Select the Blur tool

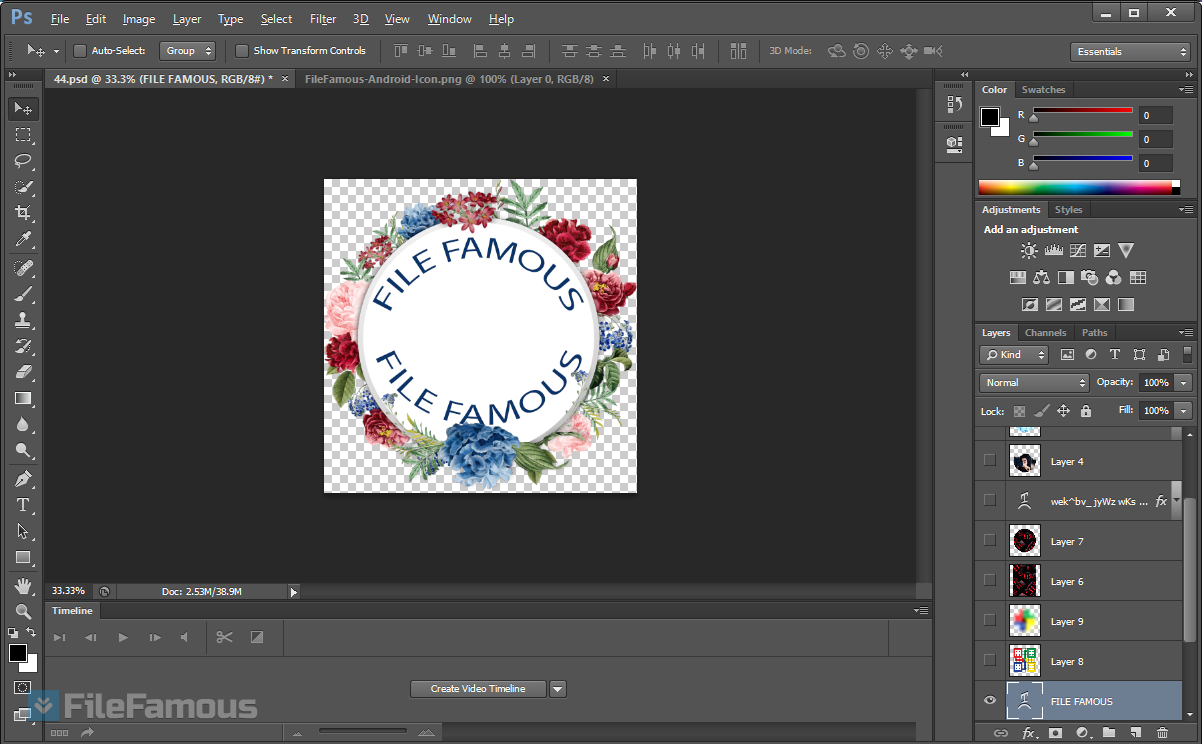(x=24, y=424)
